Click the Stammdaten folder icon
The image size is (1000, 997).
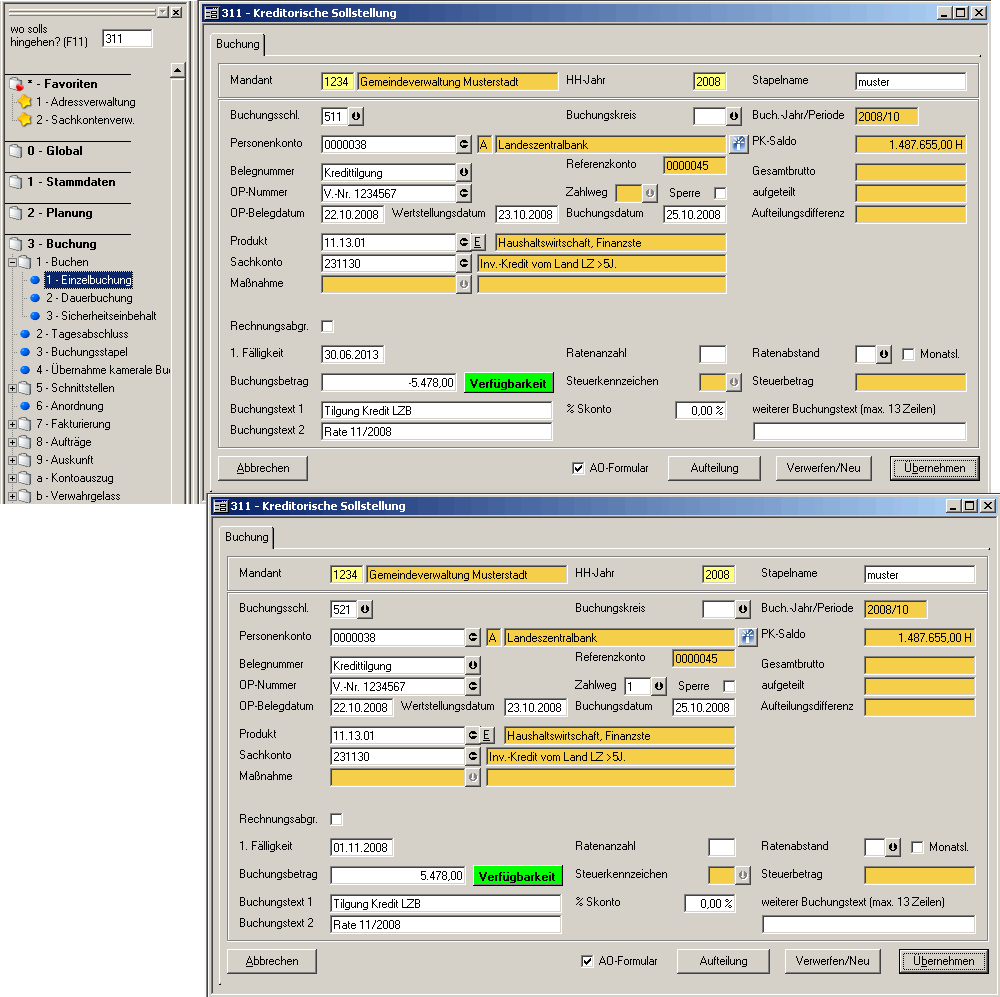tap(14, 183)
